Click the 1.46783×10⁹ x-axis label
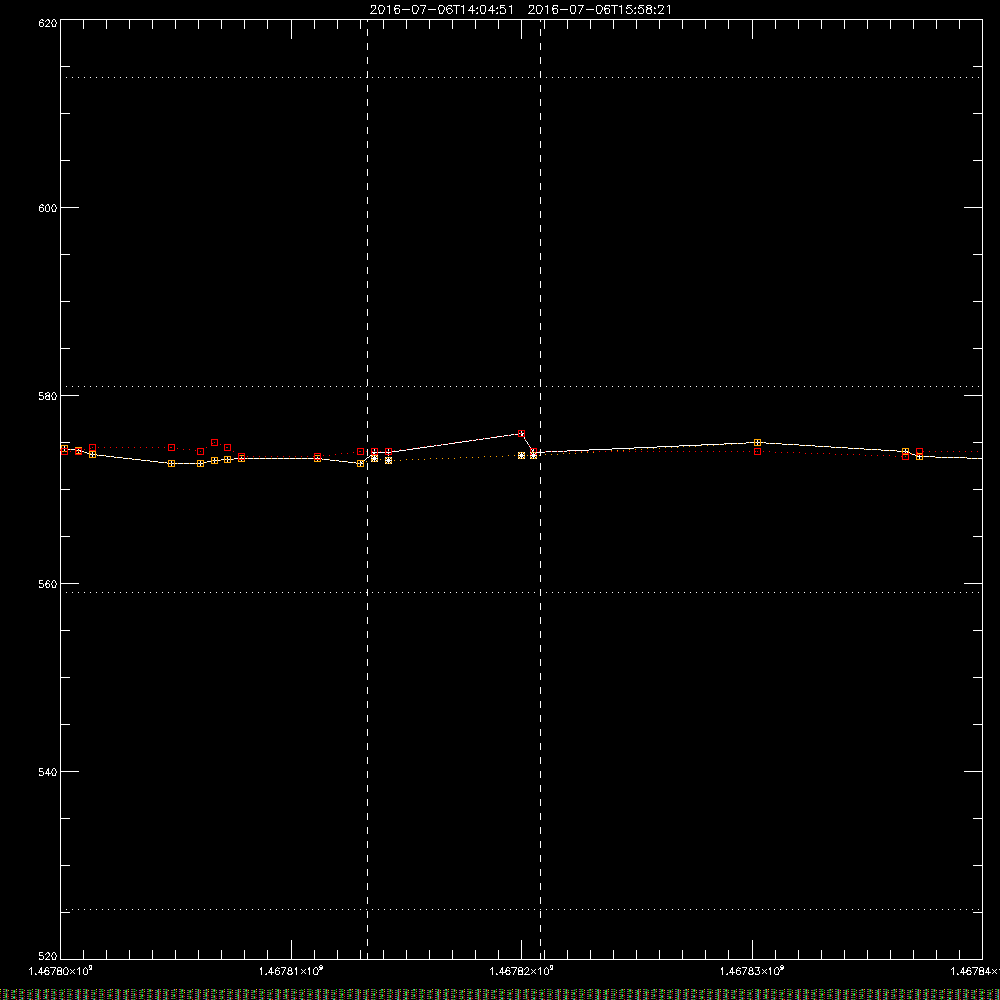 752,971
